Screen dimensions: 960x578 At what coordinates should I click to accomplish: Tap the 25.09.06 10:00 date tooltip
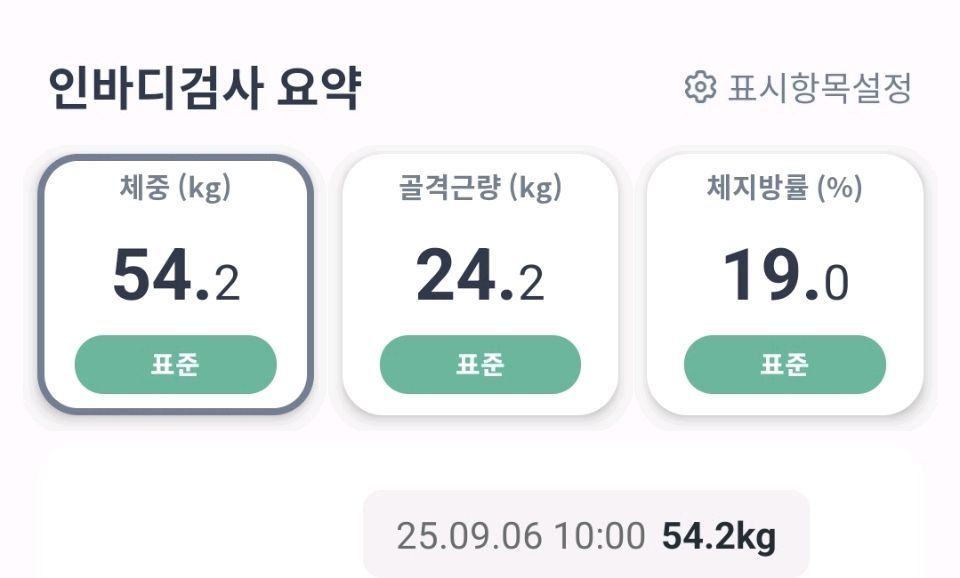(587, 534)
